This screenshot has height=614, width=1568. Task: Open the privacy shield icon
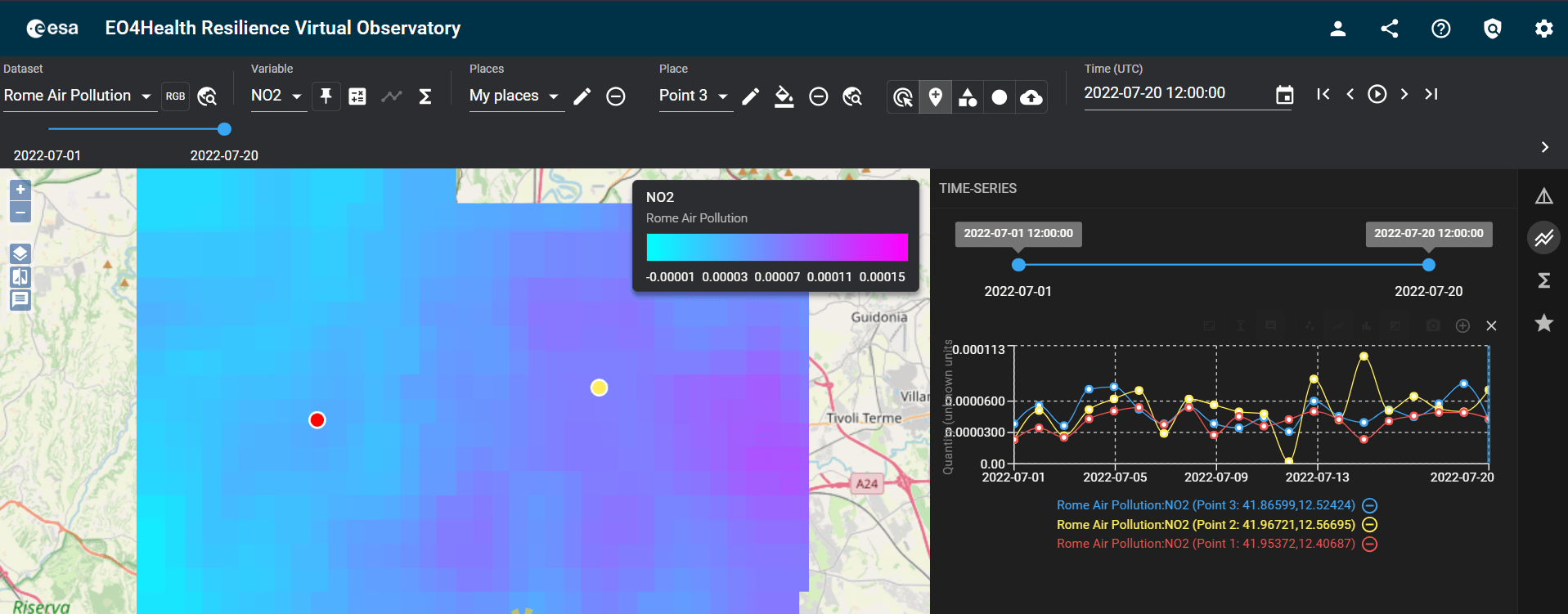tap(1493, 29)
